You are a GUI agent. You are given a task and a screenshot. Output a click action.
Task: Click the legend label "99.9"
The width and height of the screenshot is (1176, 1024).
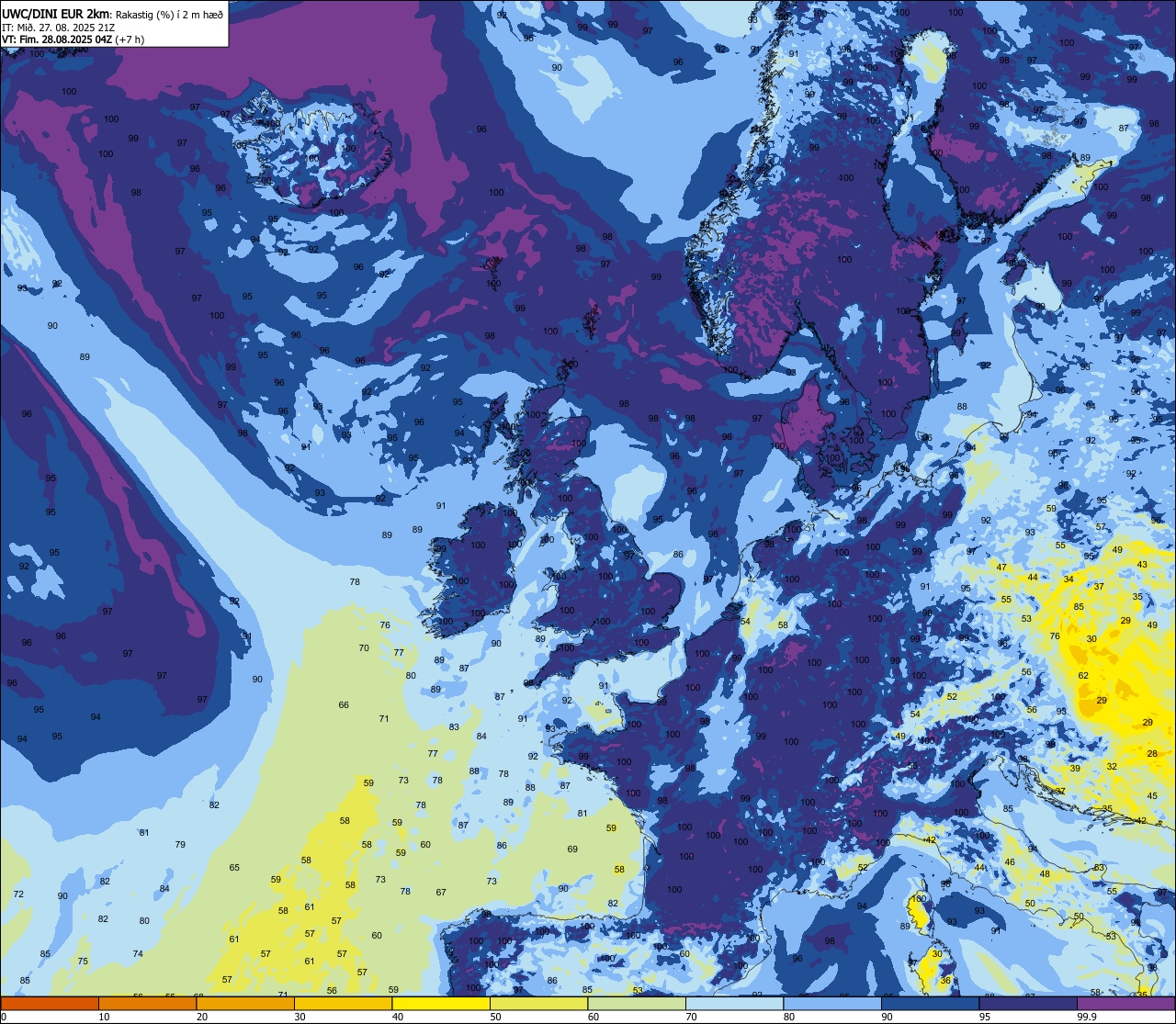coord(1088,1017)
